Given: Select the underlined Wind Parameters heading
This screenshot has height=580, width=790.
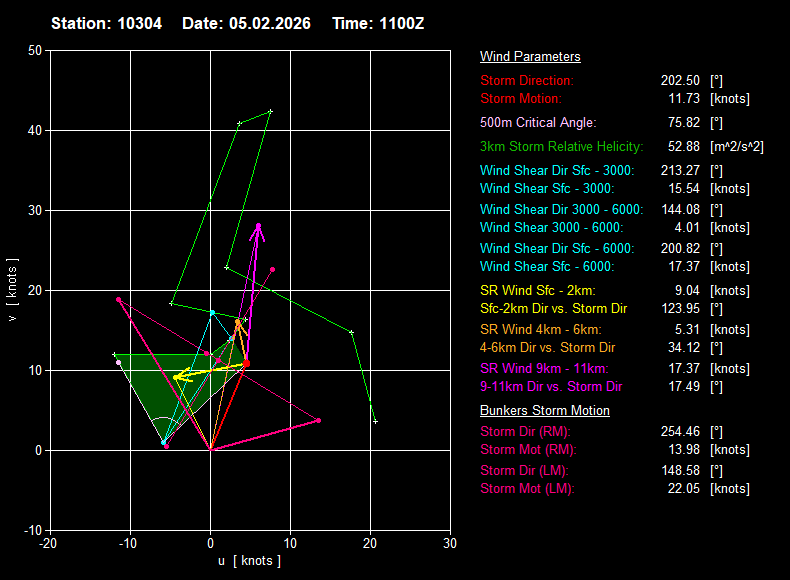Looking at the screenshot, I should click(530, 57).
